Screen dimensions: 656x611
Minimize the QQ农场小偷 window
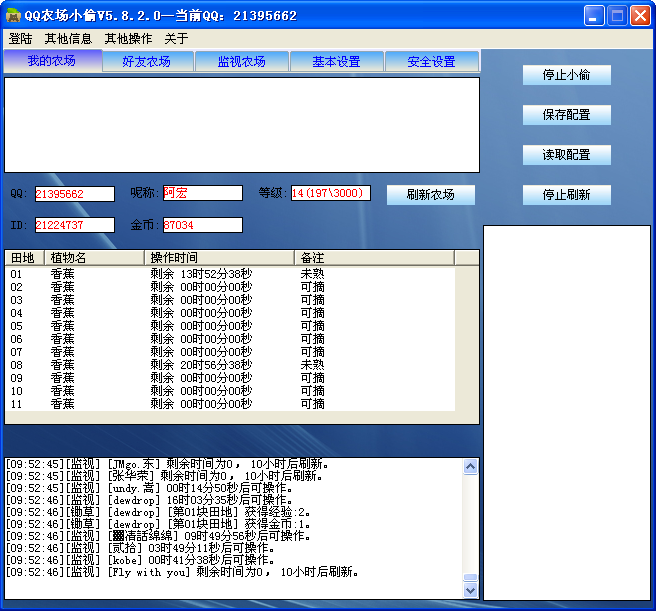point(594,16)
